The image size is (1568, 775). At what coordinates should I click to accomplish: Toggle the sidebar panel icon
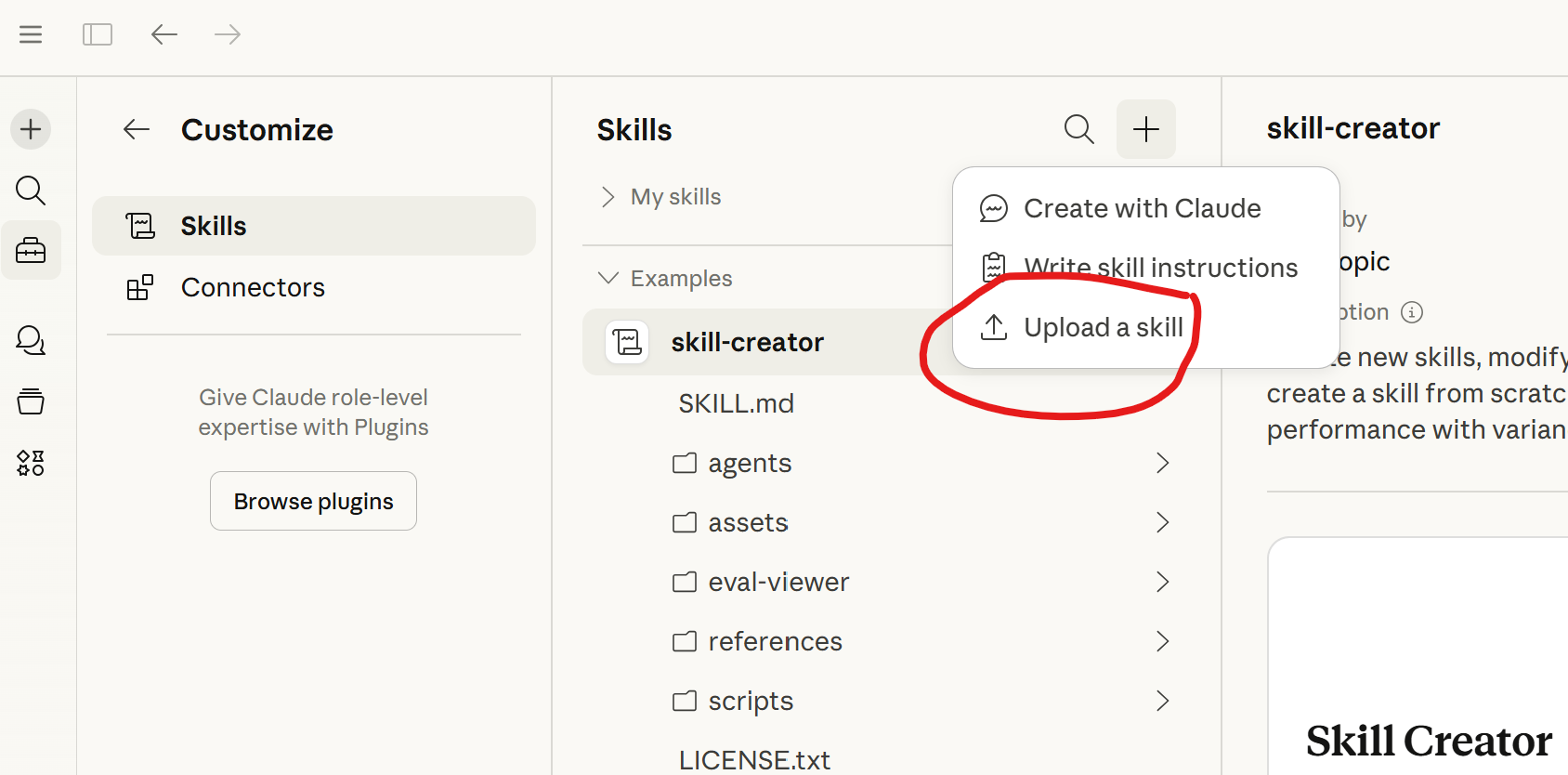click(x=98, y=34)
